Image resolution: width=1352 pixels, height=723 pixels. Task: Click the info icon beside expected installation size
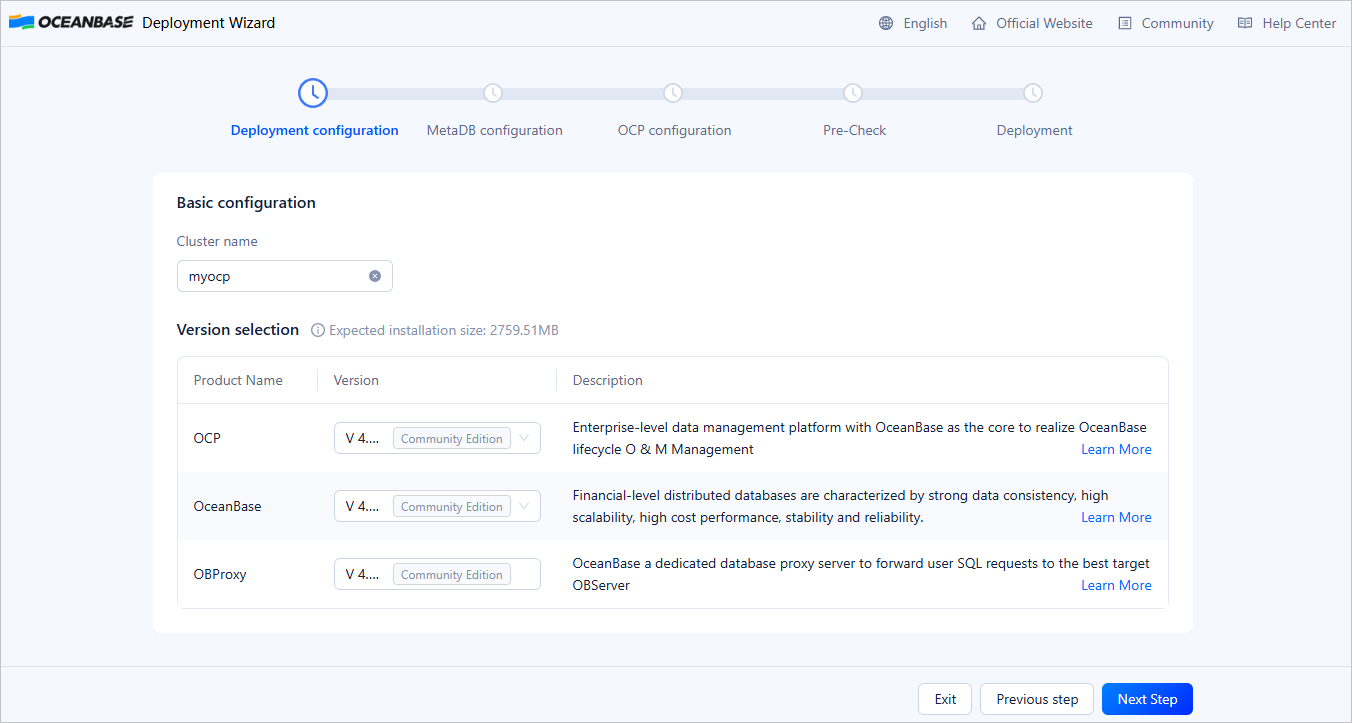317,330
